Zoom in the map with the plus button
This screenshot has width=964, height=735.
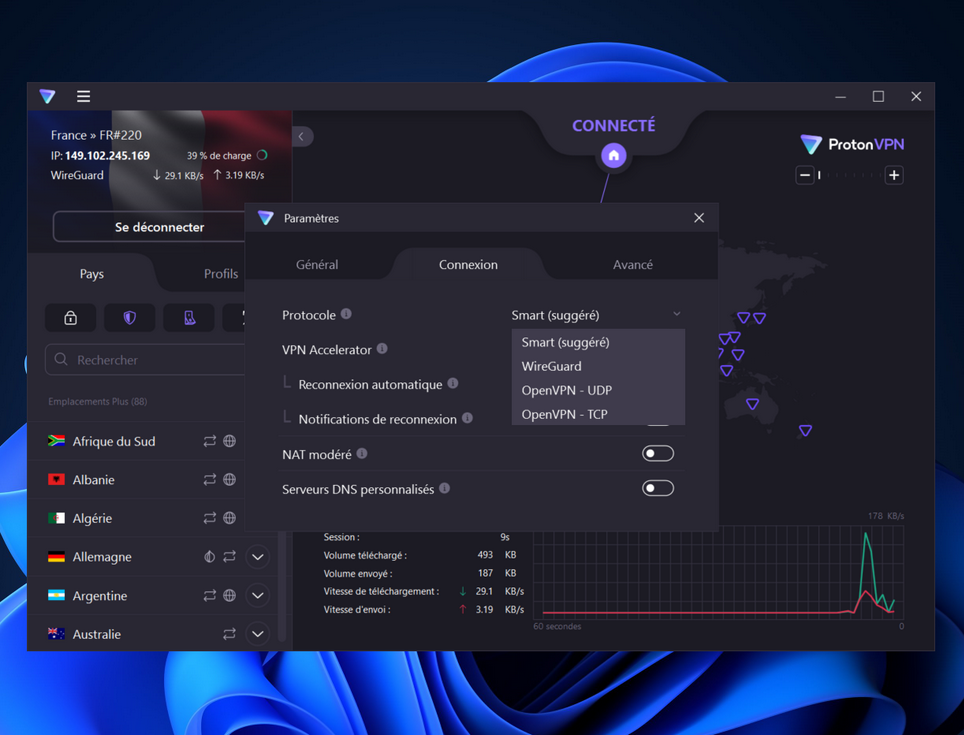(894, 175)
